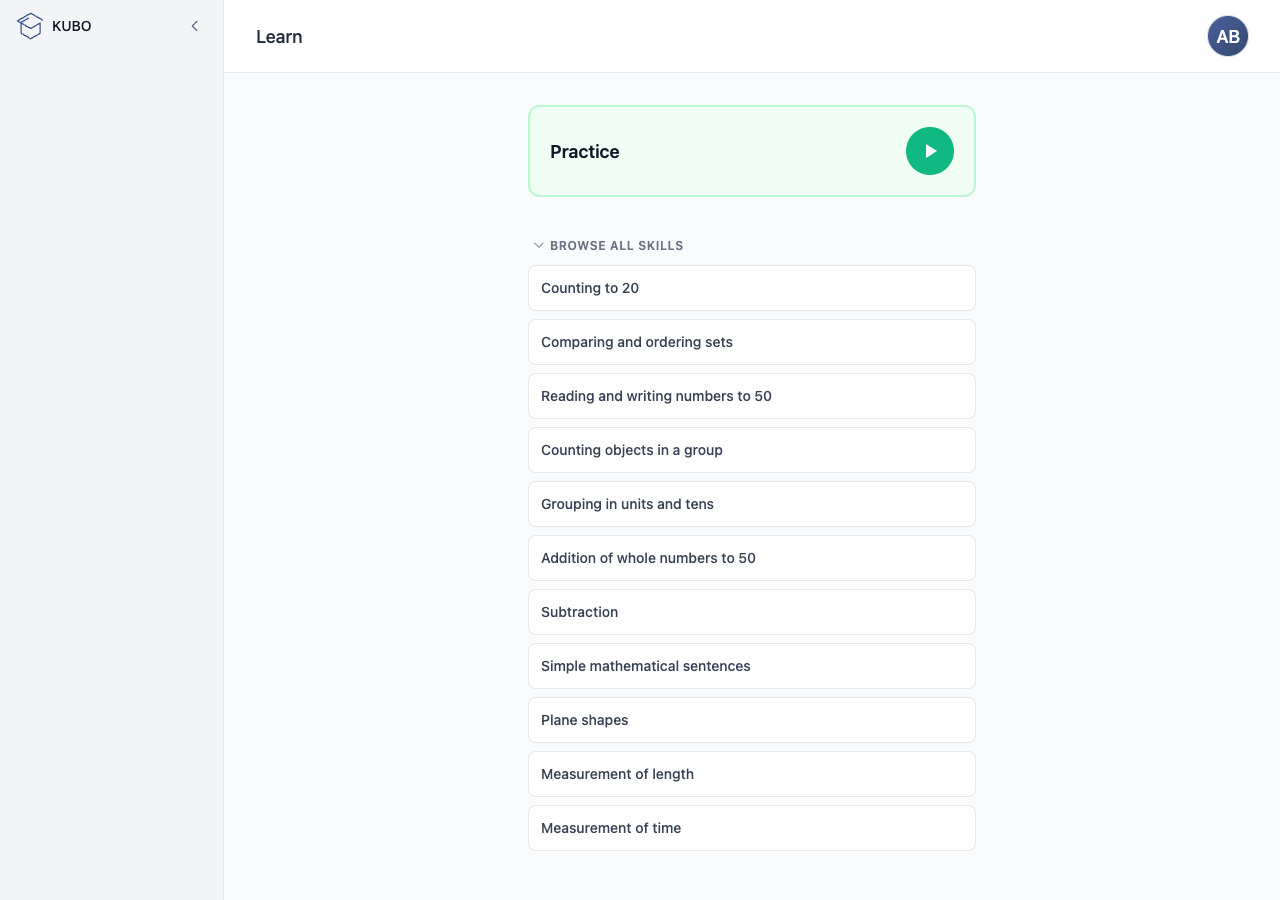Collapse the Browse All Skills section

point(608,245)
